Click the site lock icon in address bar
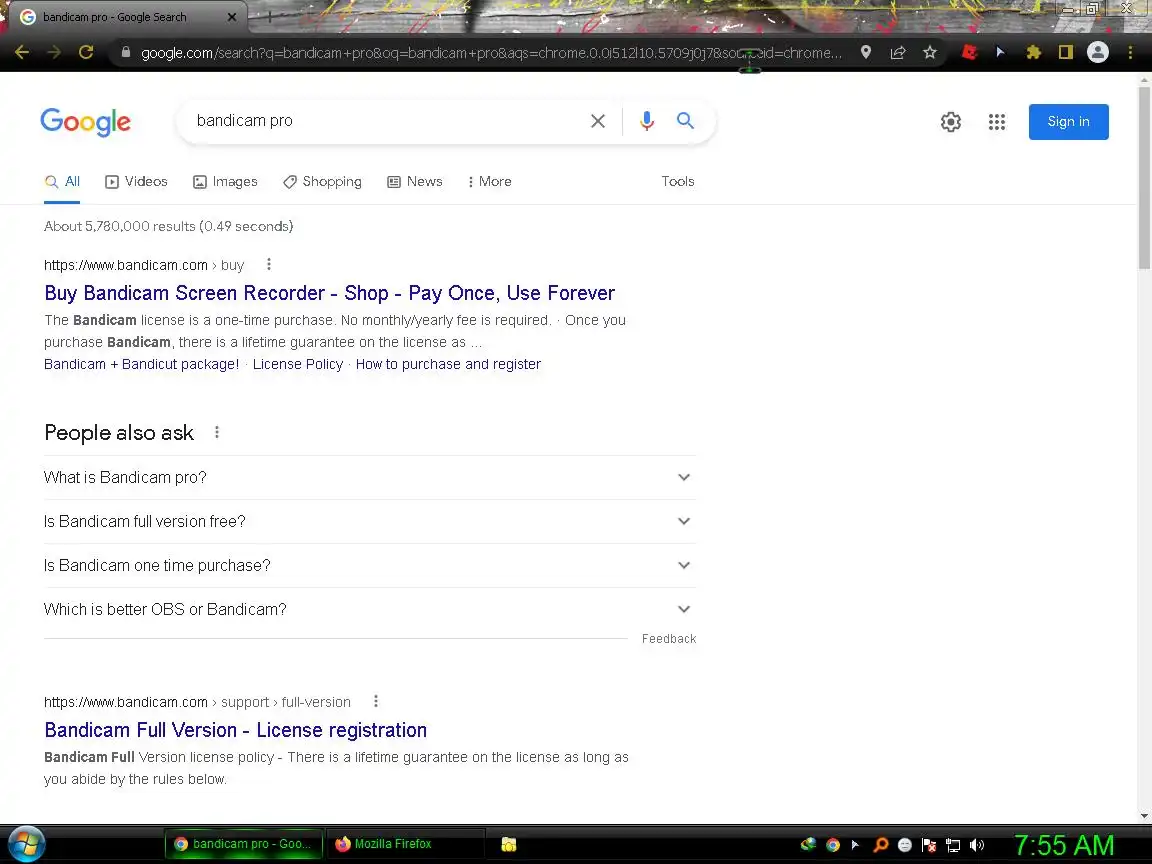The image size is (1152, 864). [x=126, y=52]
